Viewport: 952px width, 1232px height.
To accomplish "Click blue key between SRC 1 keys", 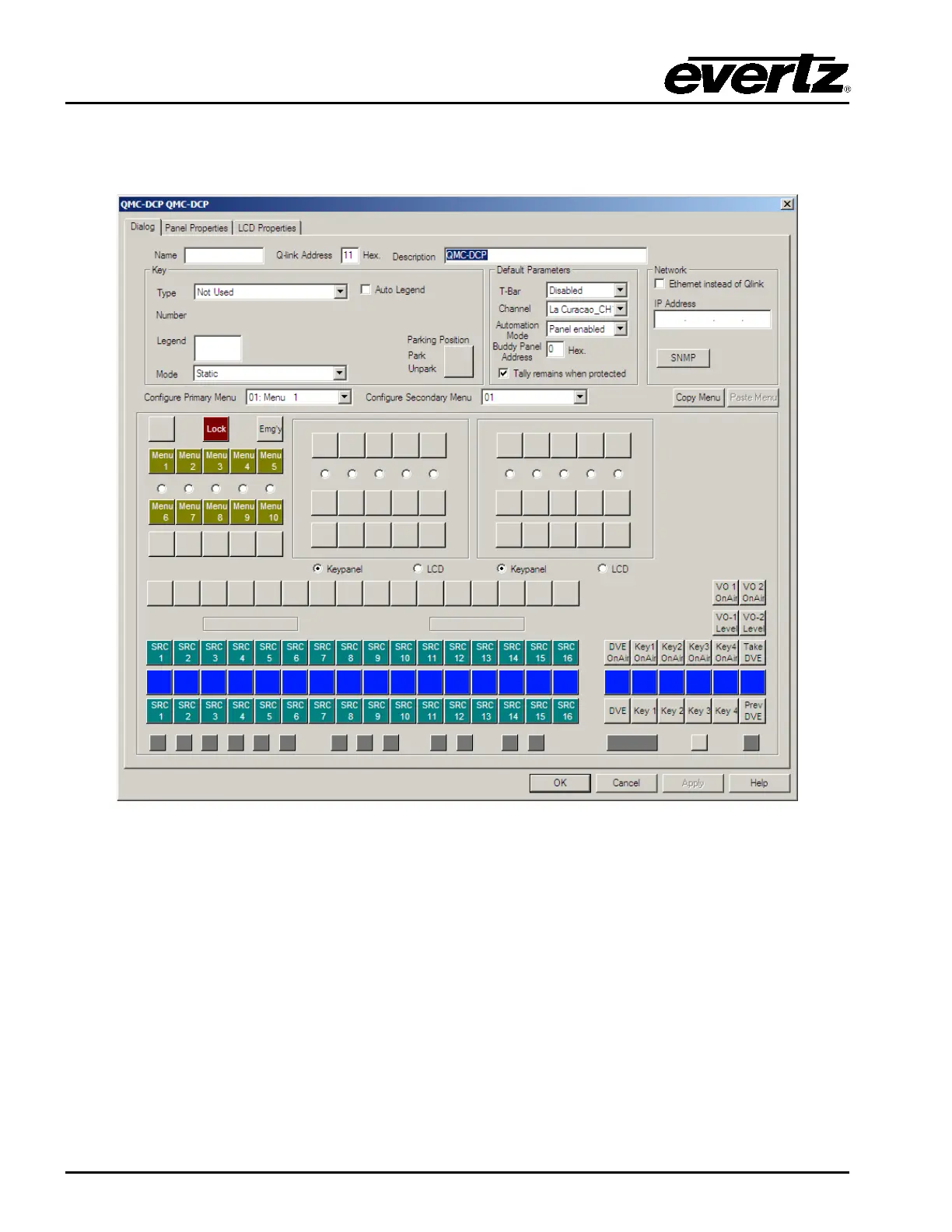I will [159, 682].
